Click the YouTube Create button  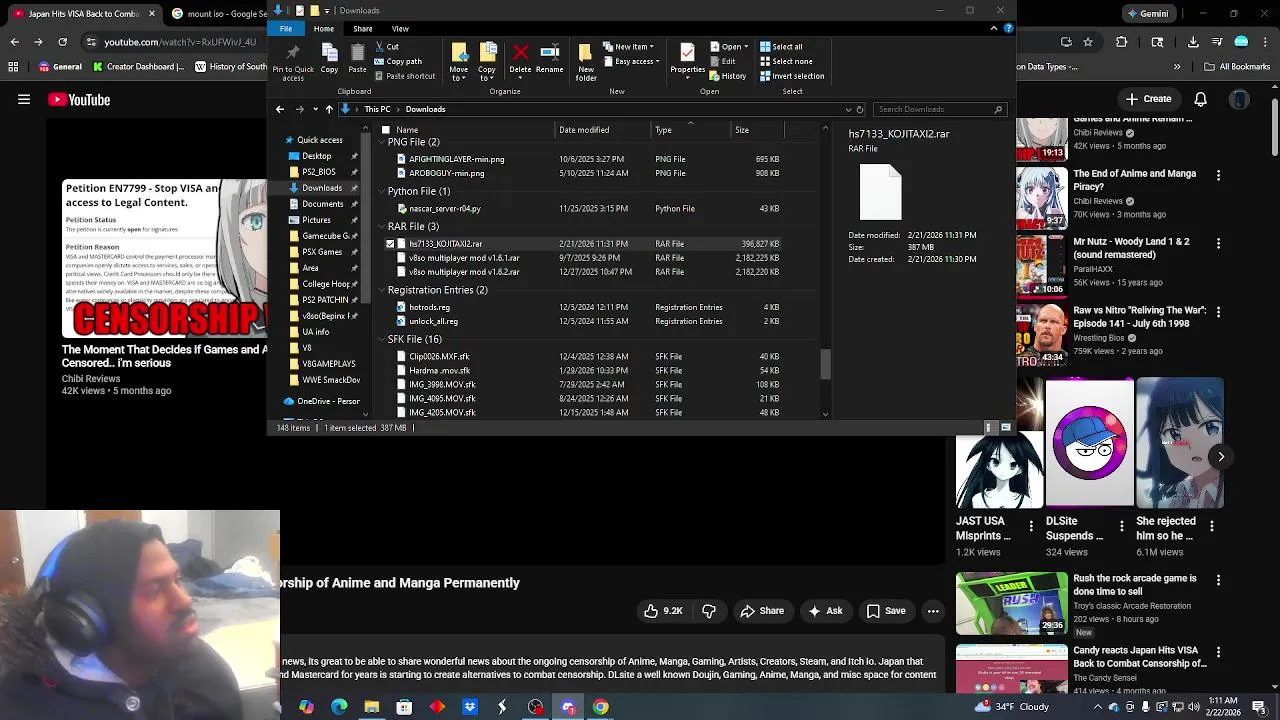1148,99
